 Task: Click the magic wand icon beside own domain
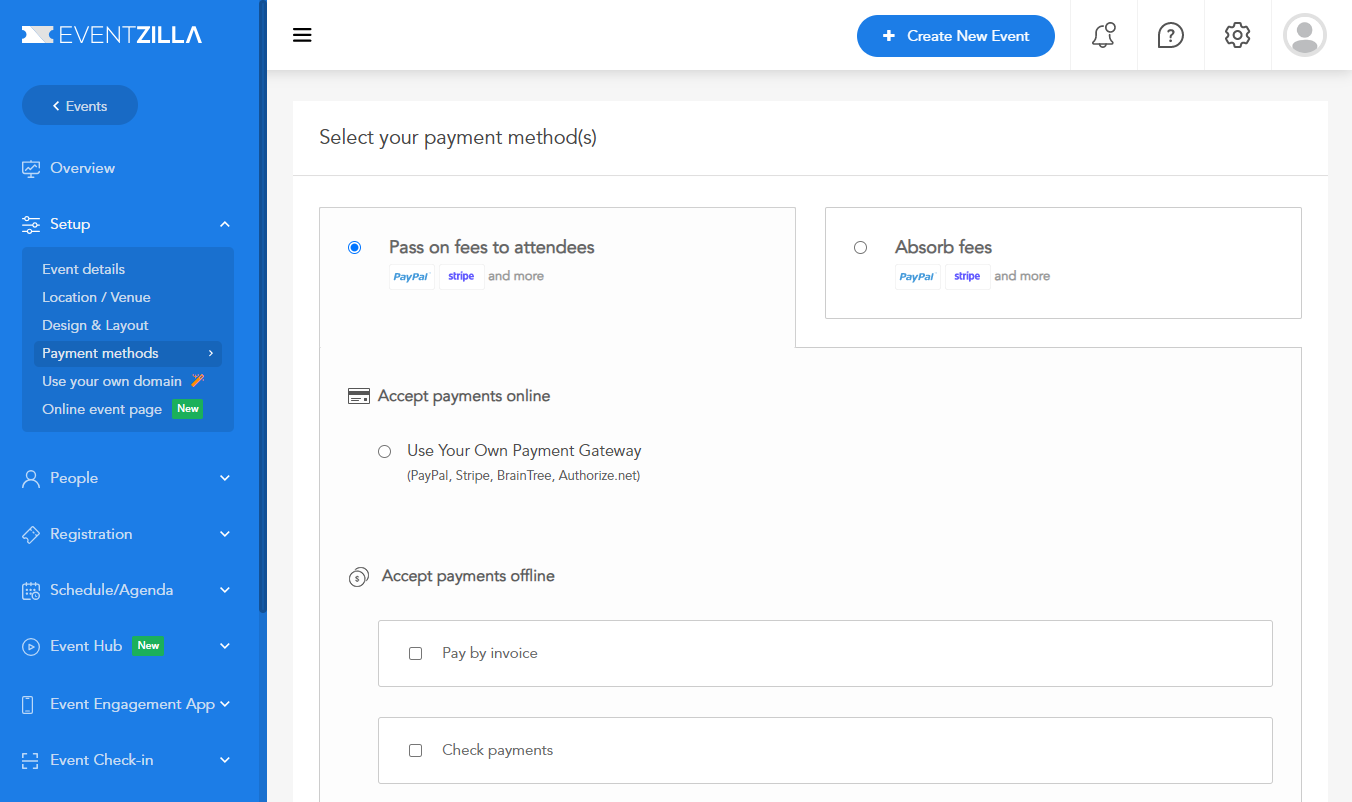pyautogui.click(x=197, y=381)
